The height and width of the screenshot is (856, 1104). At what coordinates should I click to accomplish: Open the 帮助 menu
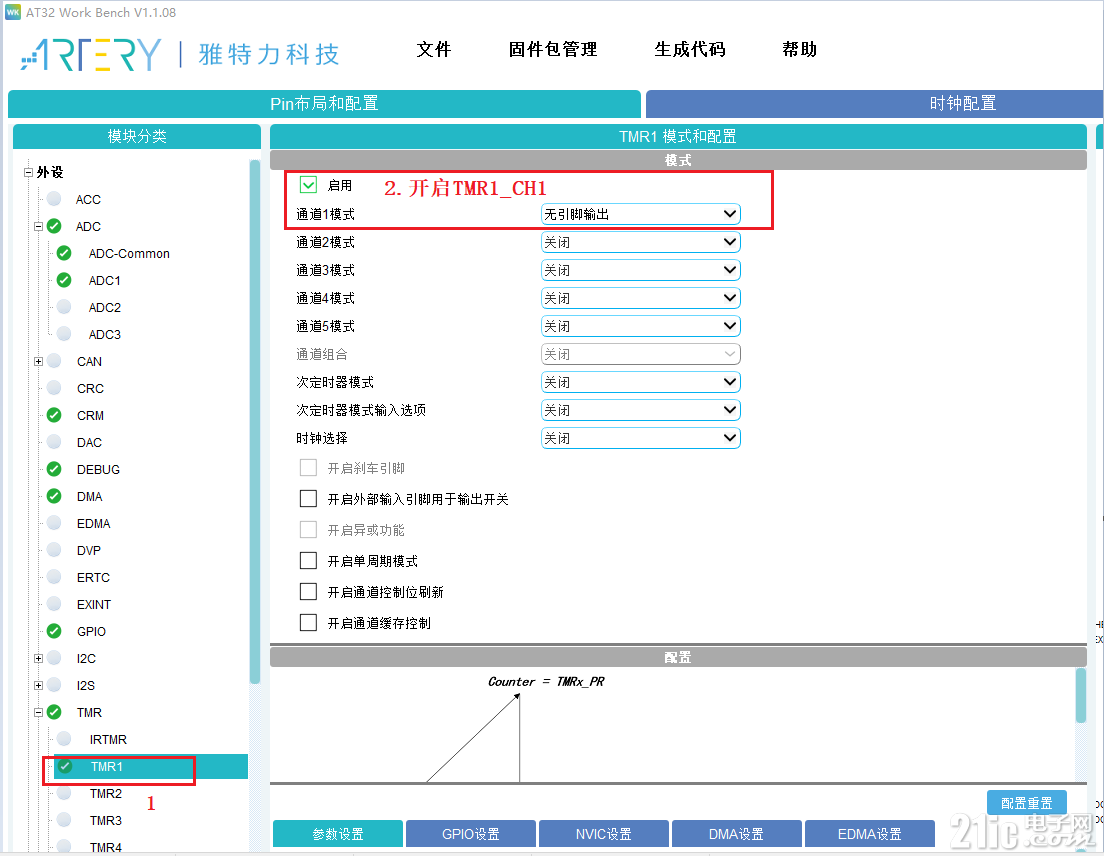800,49
